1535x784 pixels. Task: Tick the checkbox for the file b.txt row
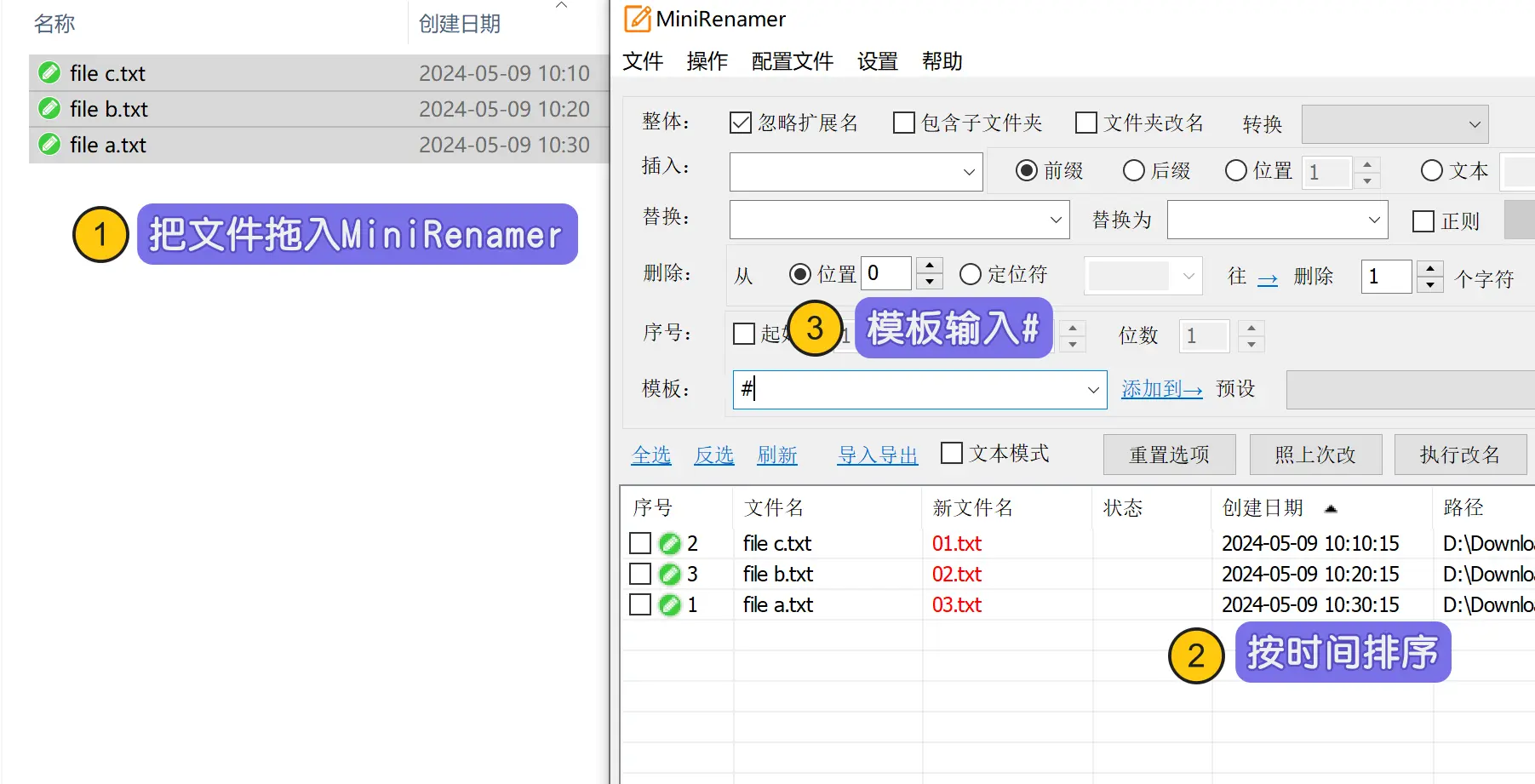tap(640, 574)
